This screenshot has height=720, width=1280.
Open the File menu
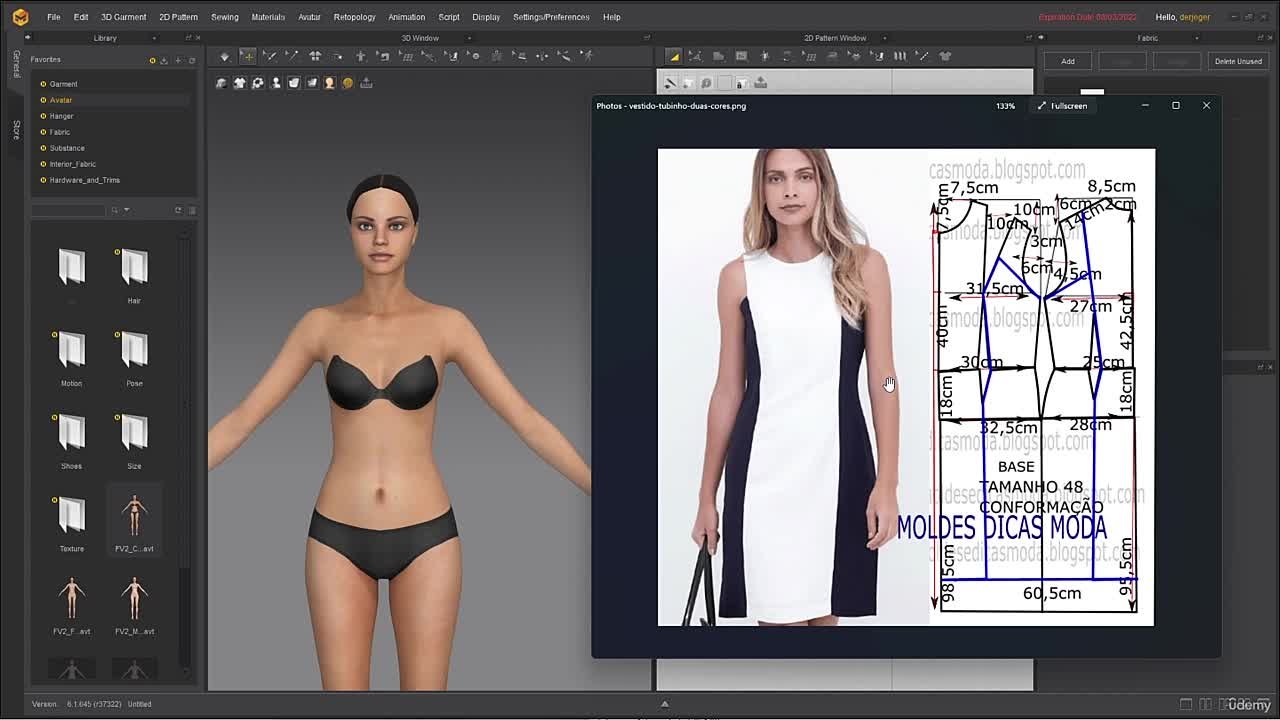coord(53,17)
